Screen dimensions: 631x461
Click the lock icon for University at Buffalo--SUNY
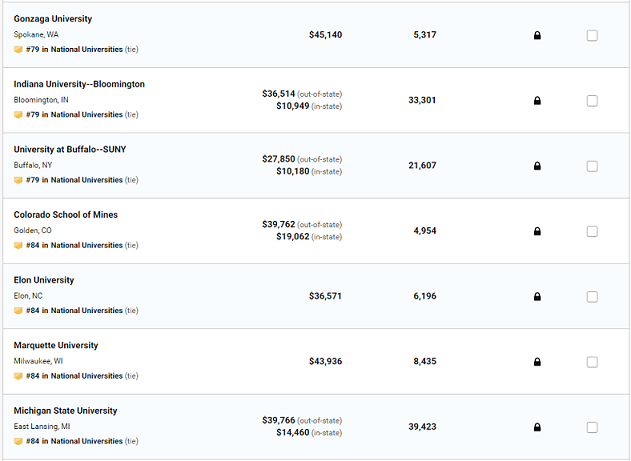coord(537,166)
